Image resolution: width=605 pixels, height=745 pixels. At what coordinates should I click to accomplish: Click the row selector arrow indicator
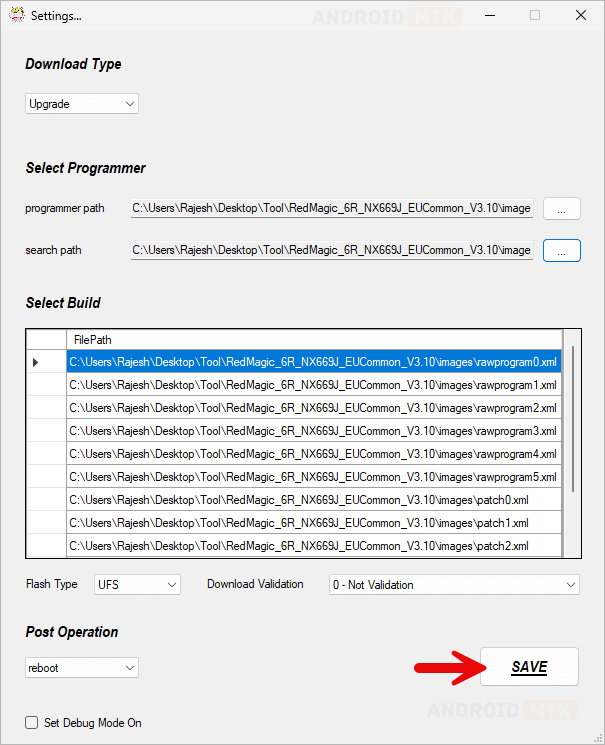pos(37,362)
